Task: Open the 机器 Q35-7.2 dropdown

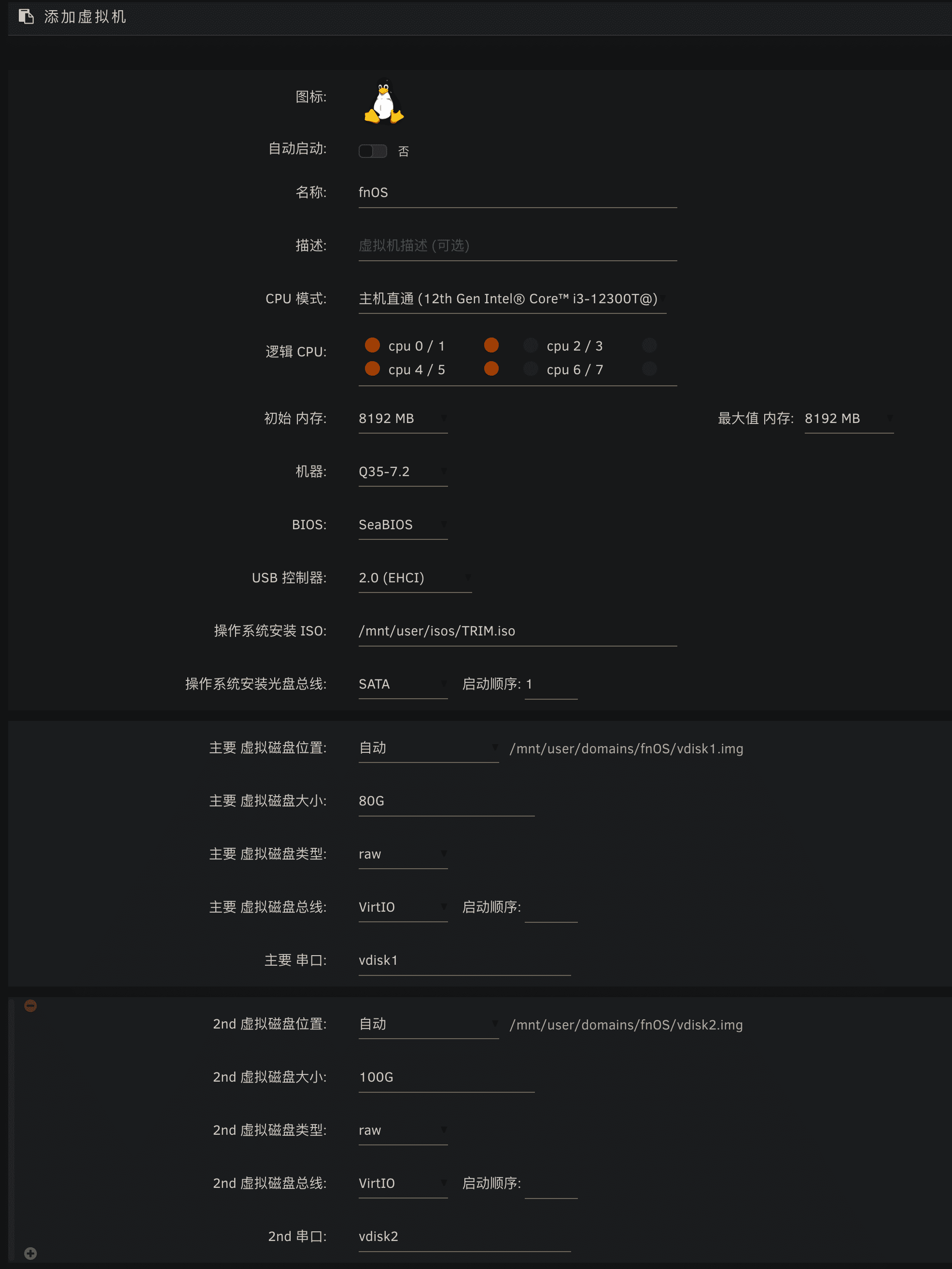Action: (x=403, y=472)
